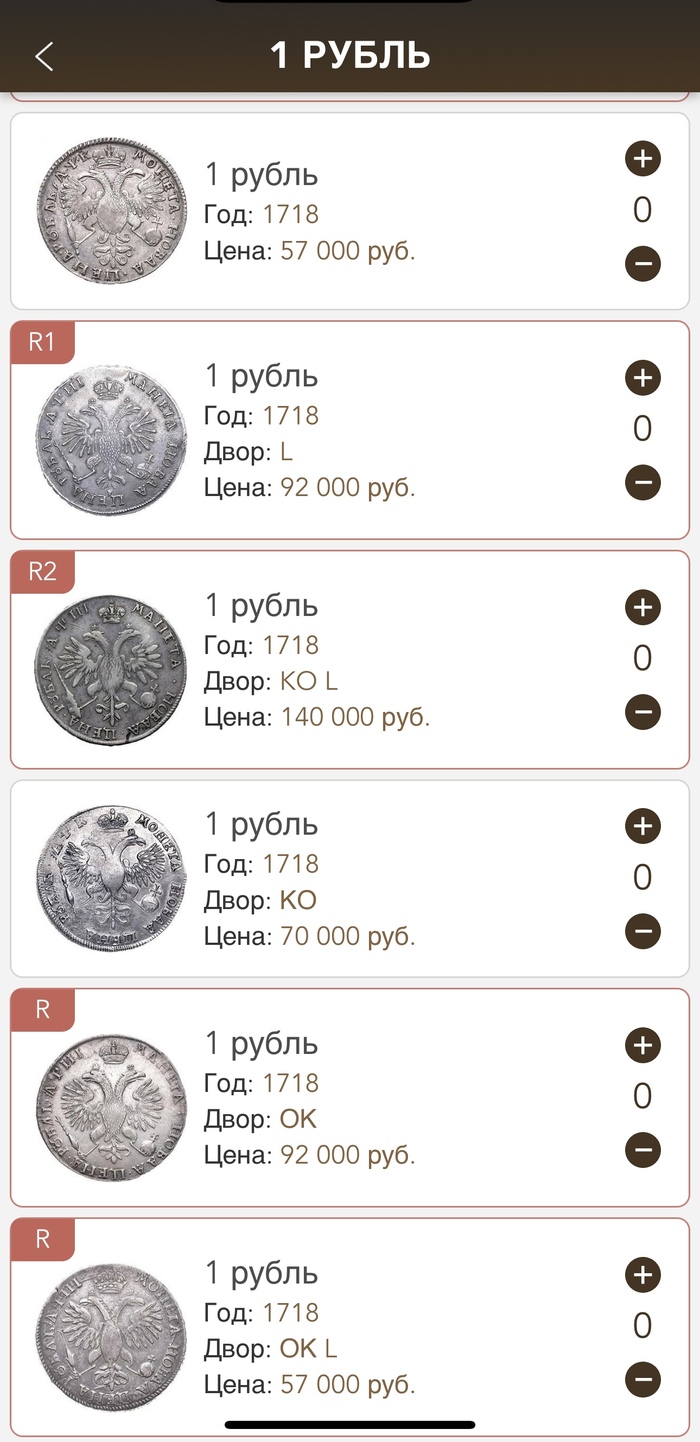
Task: Open the R1 coin image with mint L
Action: point(112,439)
